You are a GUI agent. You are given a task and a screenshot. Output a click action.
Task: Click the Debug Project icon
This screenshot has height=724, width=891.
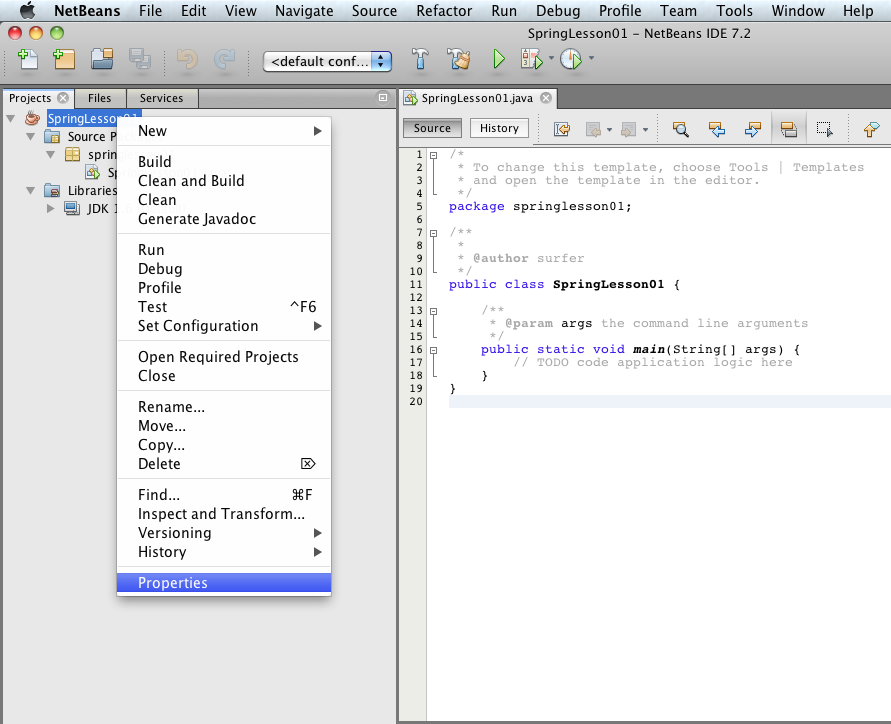click(x=531, y=59)
